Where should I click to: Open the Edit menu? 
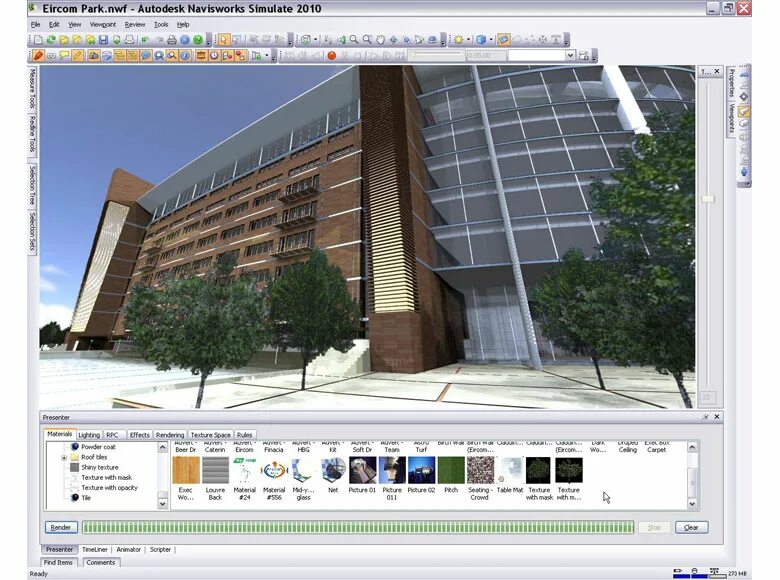click(x=54, y=24)
